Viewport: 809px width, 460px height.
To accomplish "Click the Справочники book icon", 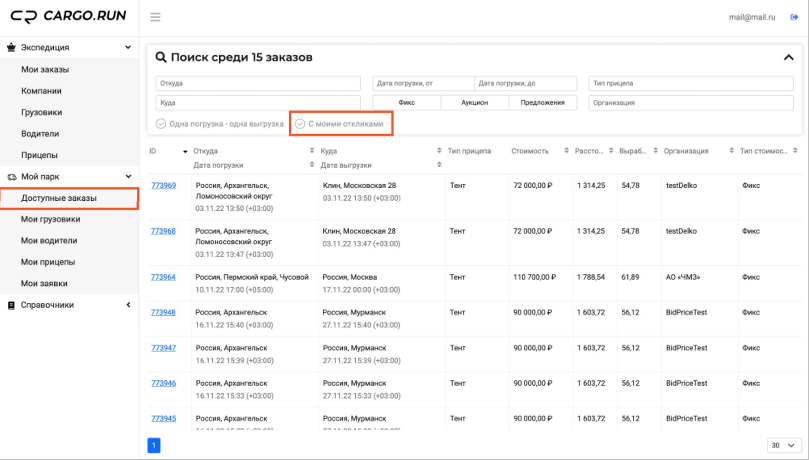I will click(11, 305).
